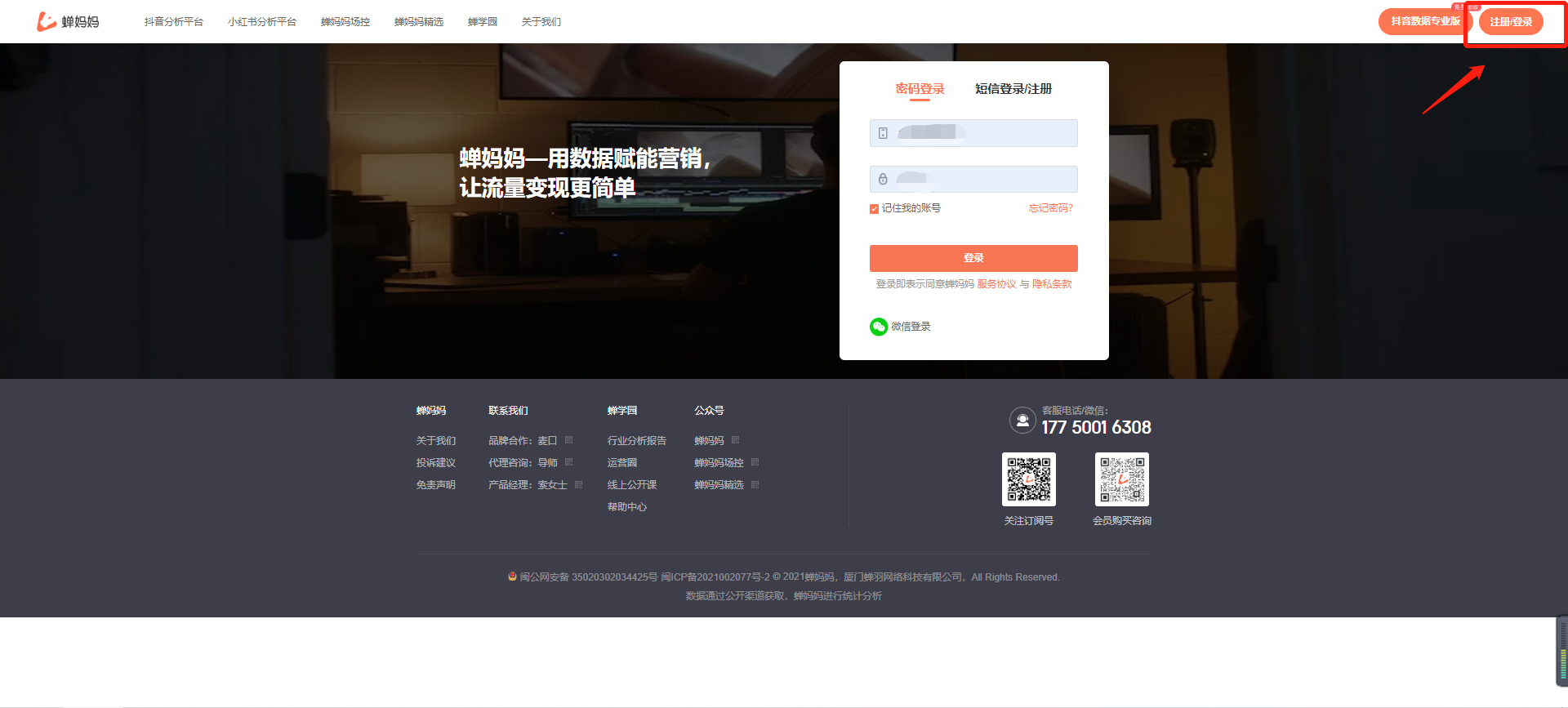
Task: Click 产品经理: 窦女士 contact text
Action: pos(528,485)
